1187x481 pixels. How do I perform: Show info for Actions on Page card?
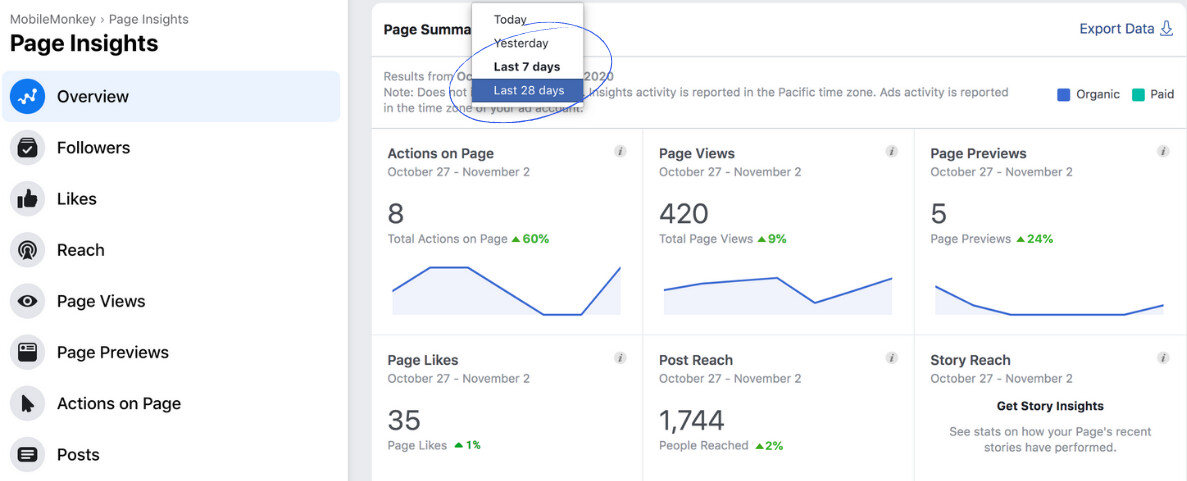(620, 151)
